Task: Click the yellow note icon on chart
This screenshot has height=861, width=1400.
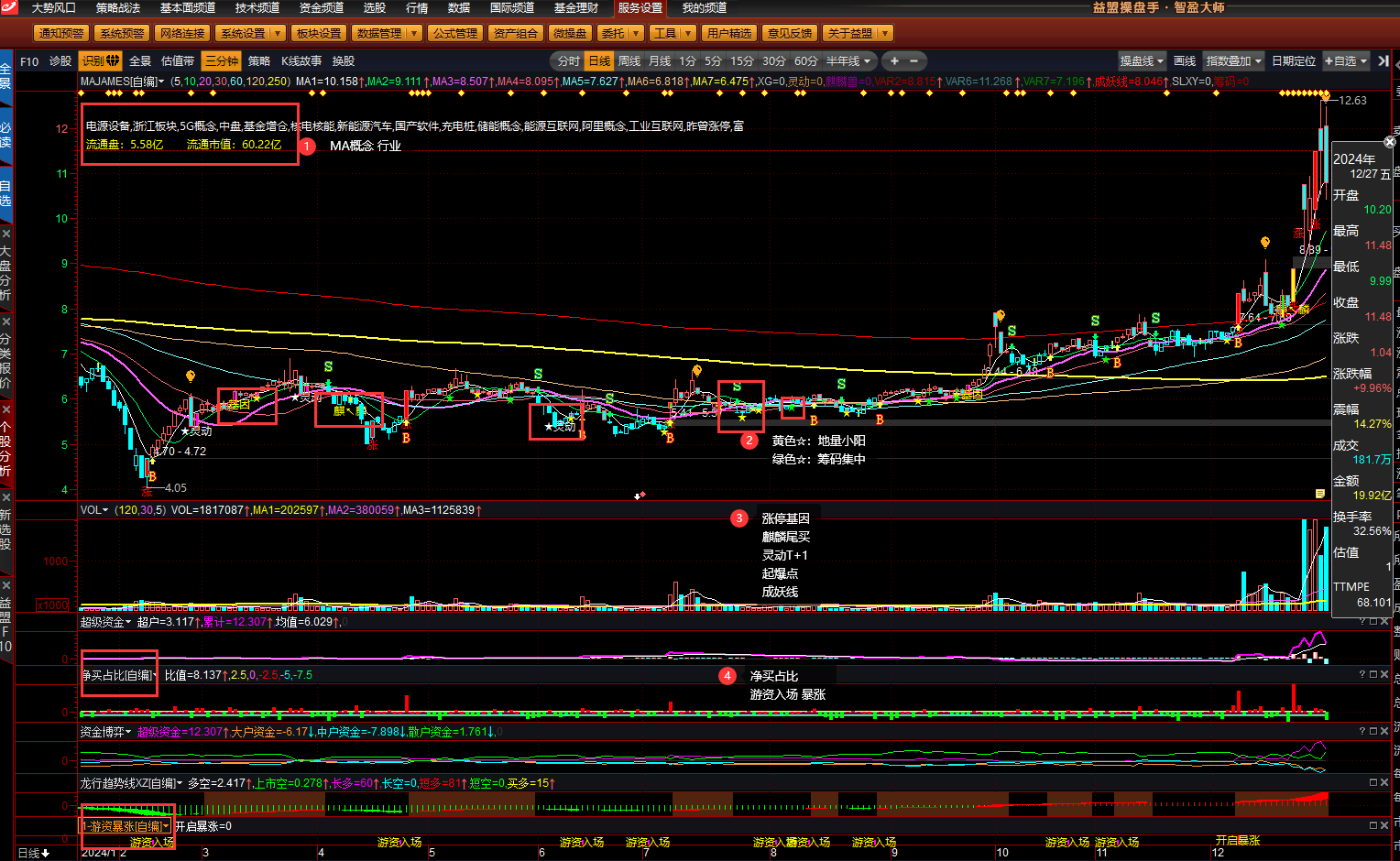Action: pos(1320,493)
